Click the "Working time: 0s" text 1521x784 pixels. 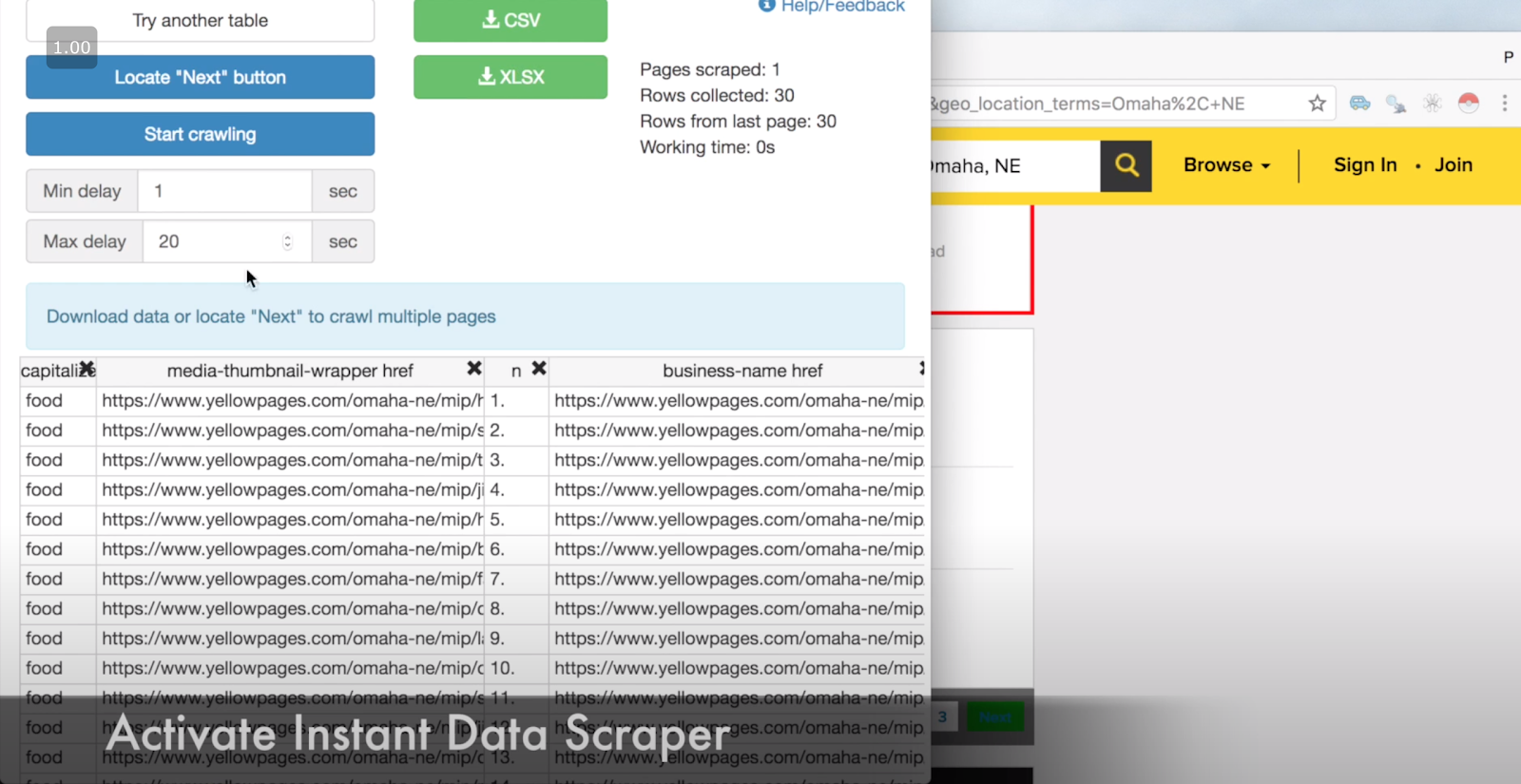point(707,146)
